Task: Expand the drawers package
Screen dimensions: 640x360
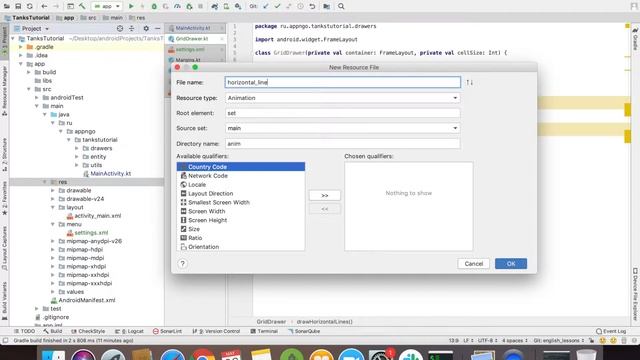Action: 77,148
